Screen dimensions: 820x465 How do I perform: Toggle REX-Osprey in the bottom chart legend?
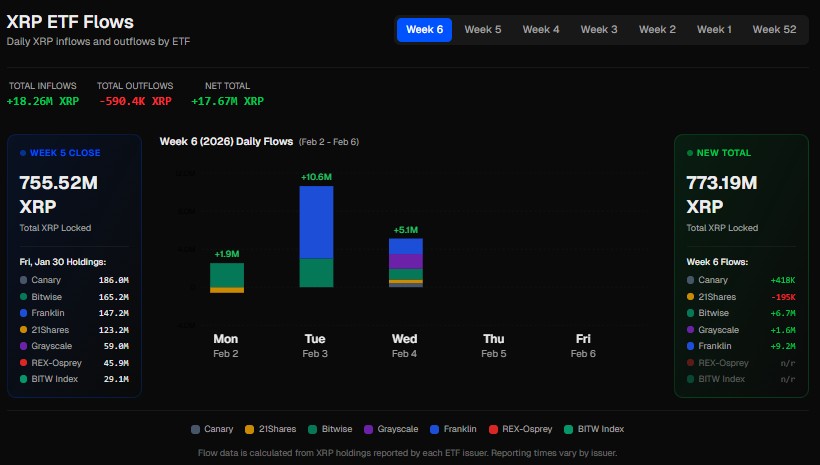tap(520, 429)
